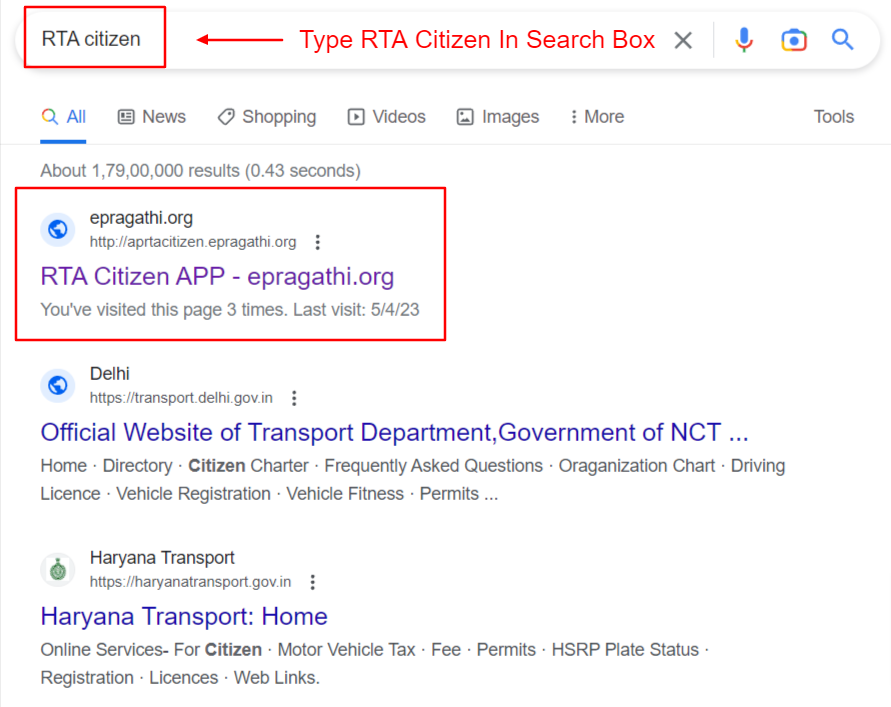Click the http://aprtacitizen.epragathi.org URL text

pos(193,242)
